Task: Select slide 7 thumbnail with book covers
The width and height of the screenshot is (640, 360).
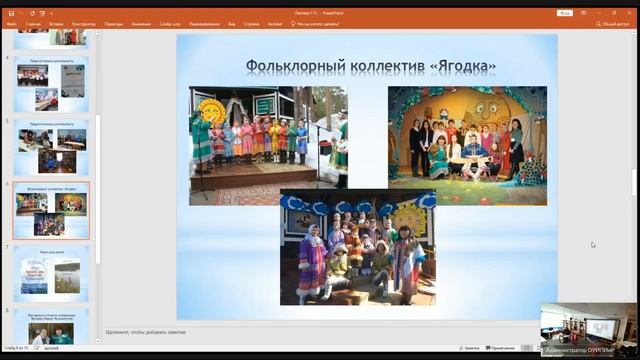Action: pyautogui.click(x=51, y=274)
